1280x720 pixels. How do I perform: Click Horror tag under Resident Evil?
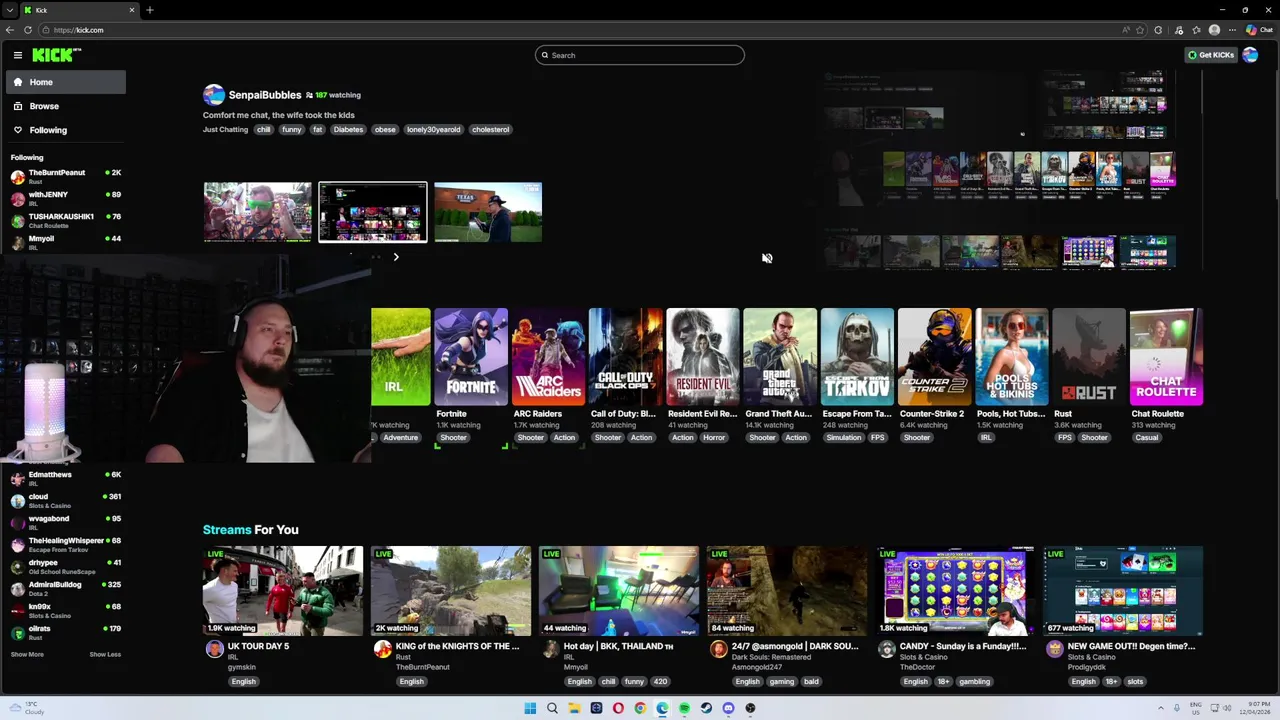pyautogui.click(x=714, y=437)
